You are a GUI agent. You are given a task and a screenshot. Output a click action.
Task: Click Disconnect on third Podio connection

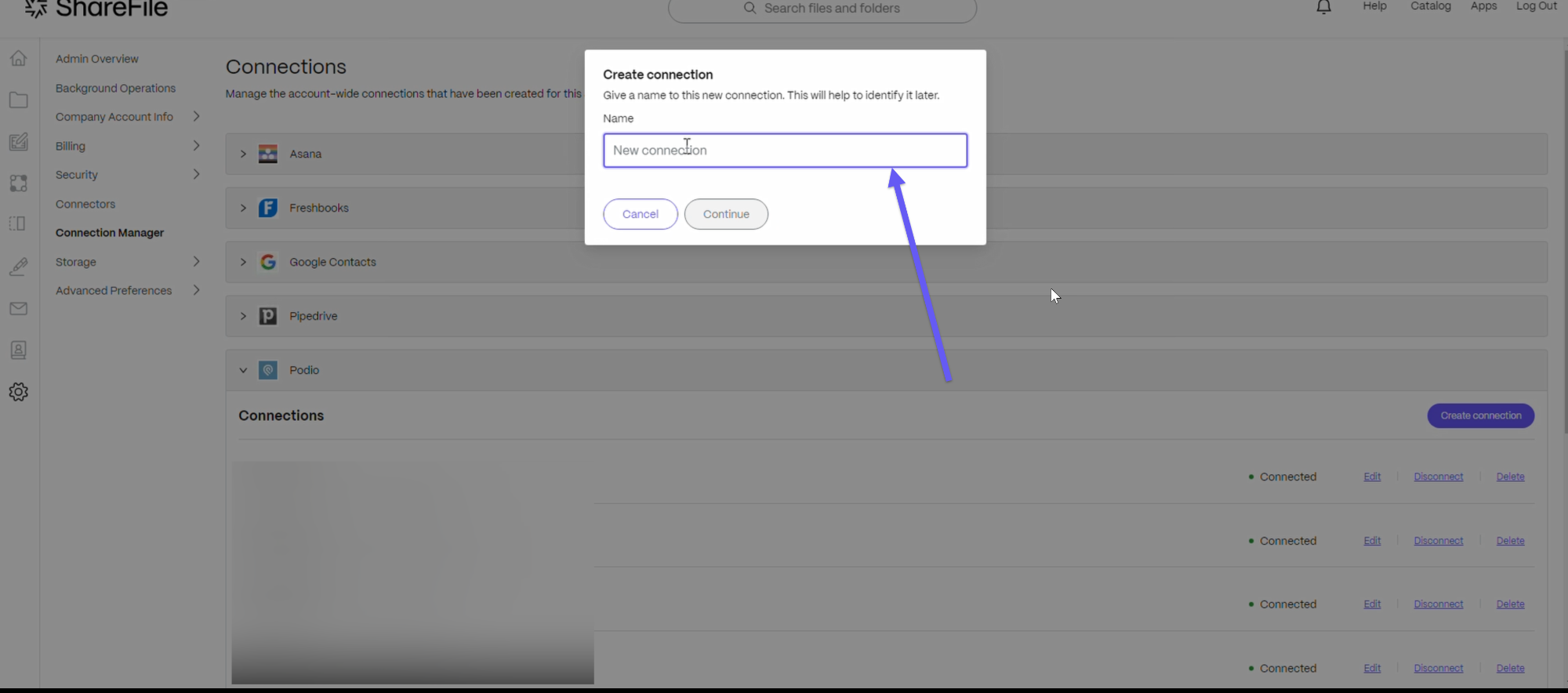1438,604
